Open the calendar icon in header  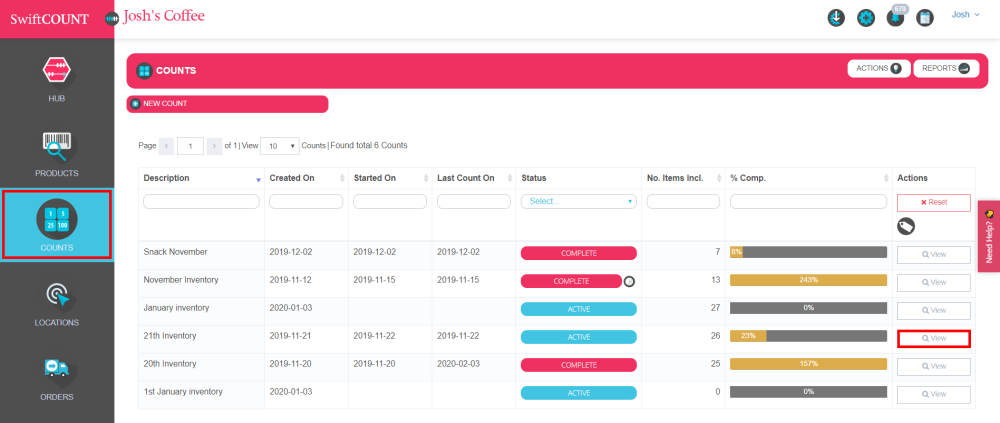[925, 18]
